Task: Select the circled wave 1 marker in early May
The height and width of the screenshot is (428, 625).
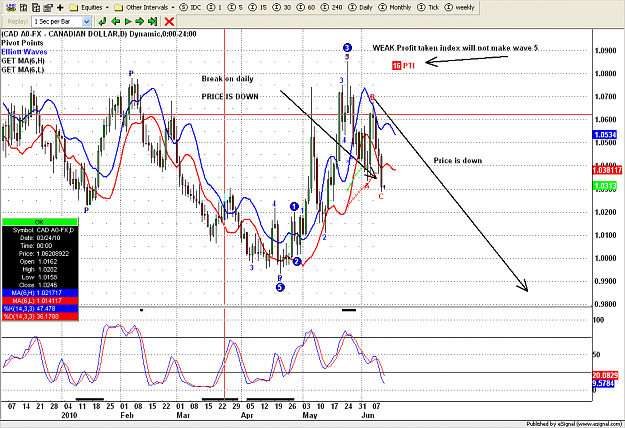Action: coord(294,206)
